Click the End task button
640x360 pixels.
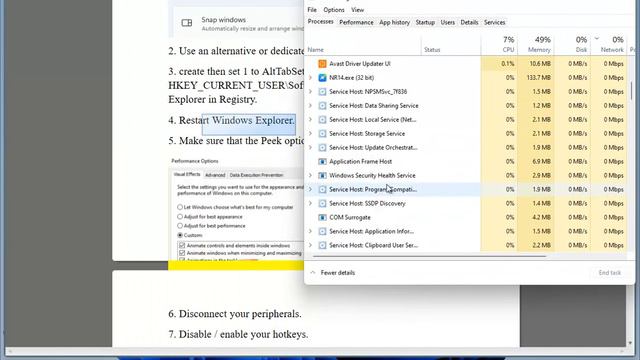pos(609,273)
